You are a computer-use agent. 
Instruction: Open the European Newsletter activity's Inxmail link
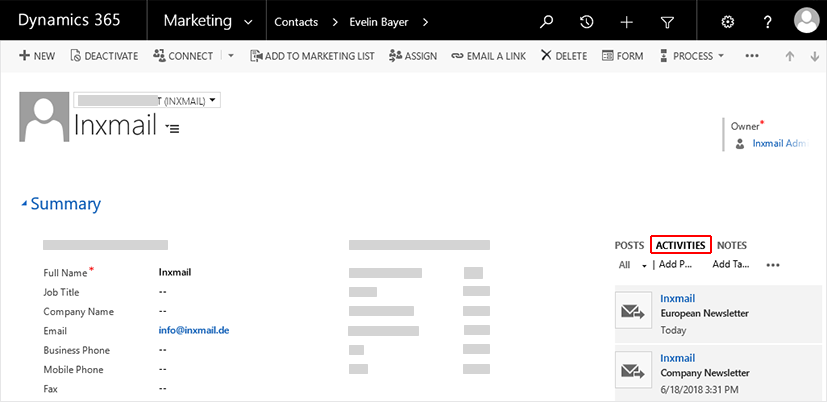point(677,298)
